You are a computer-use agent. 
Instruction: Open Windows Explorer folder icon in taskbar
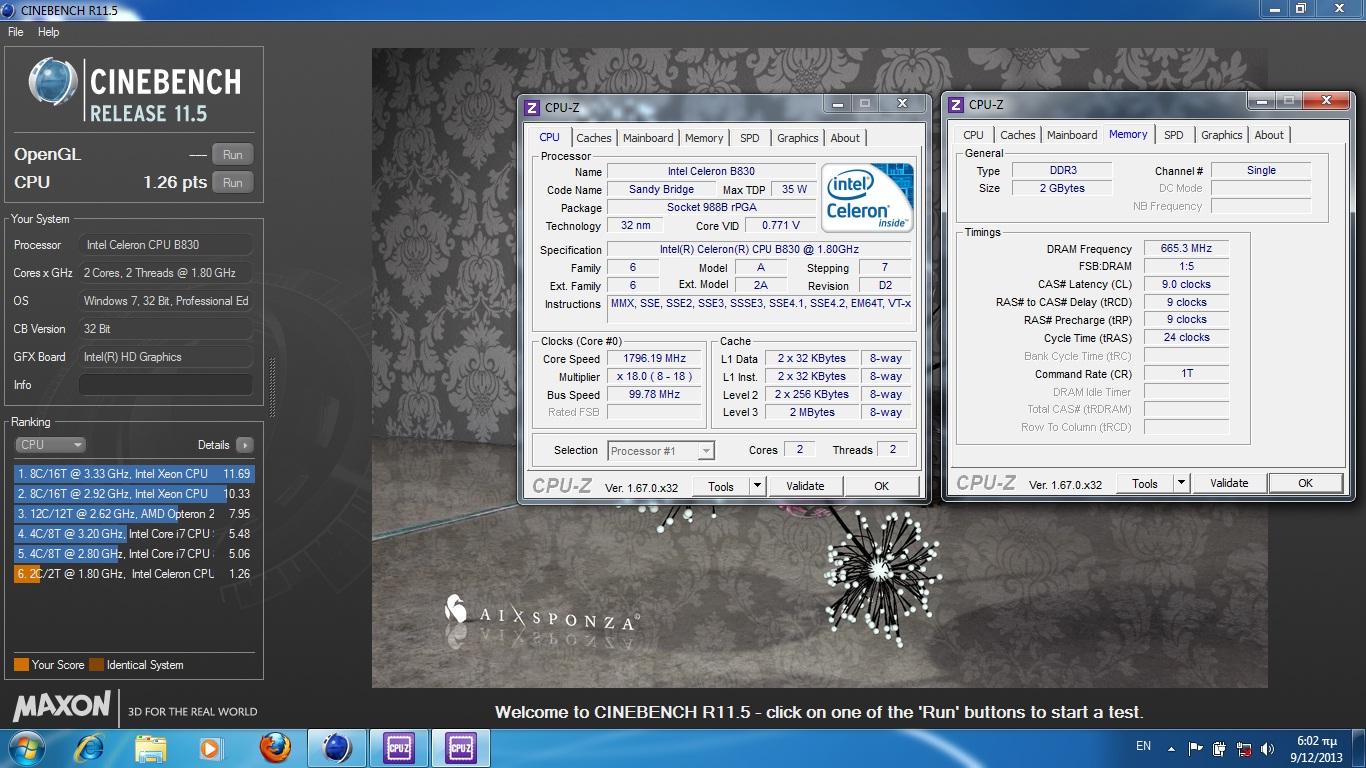click(150, 747)
